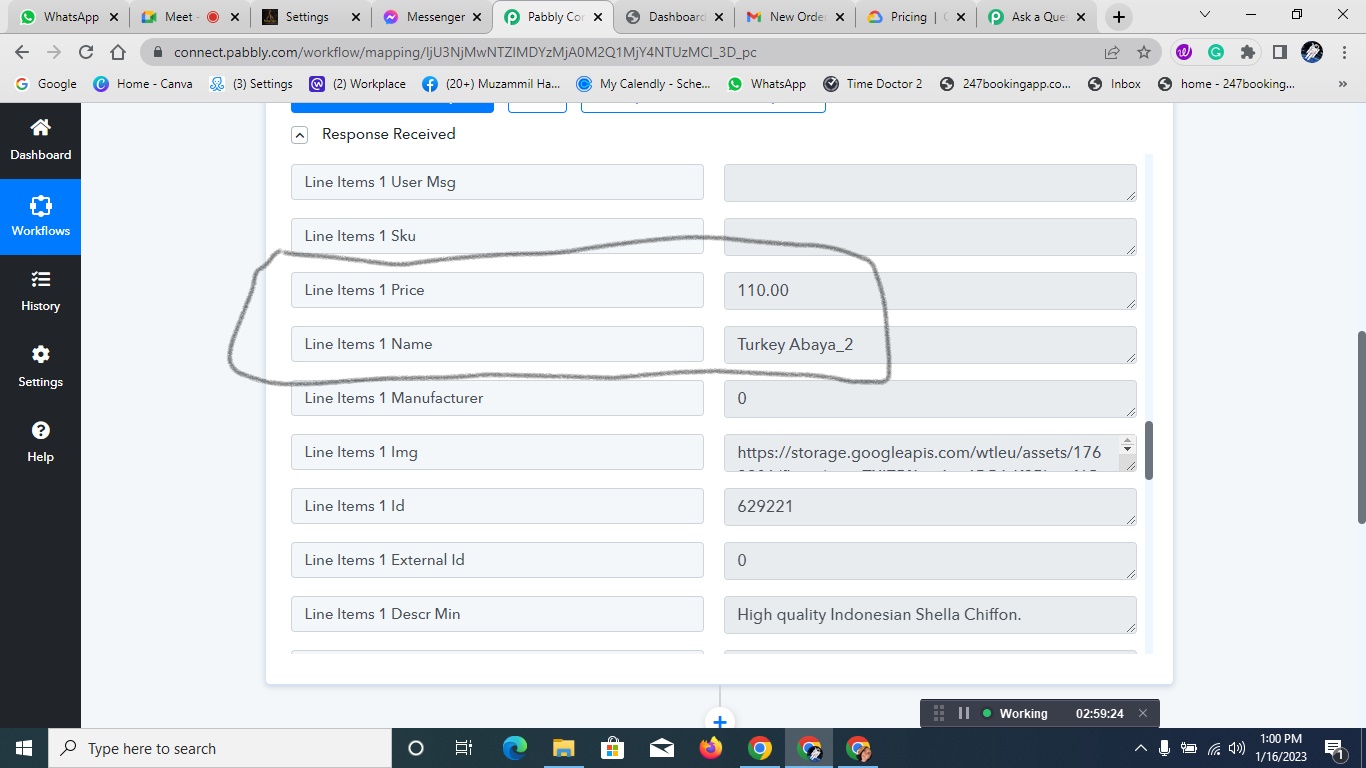Launch Microsoft Edge from the taskbar
1366x768 pixels.
(x=514, y=748)
